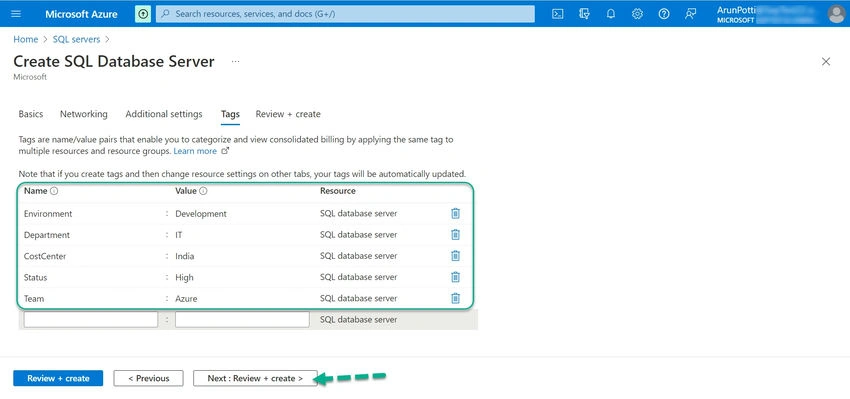Image resolution: width=850 pixels, height=399 pixels.
Task: Click the ArunPotti account name
Action: 736,10
